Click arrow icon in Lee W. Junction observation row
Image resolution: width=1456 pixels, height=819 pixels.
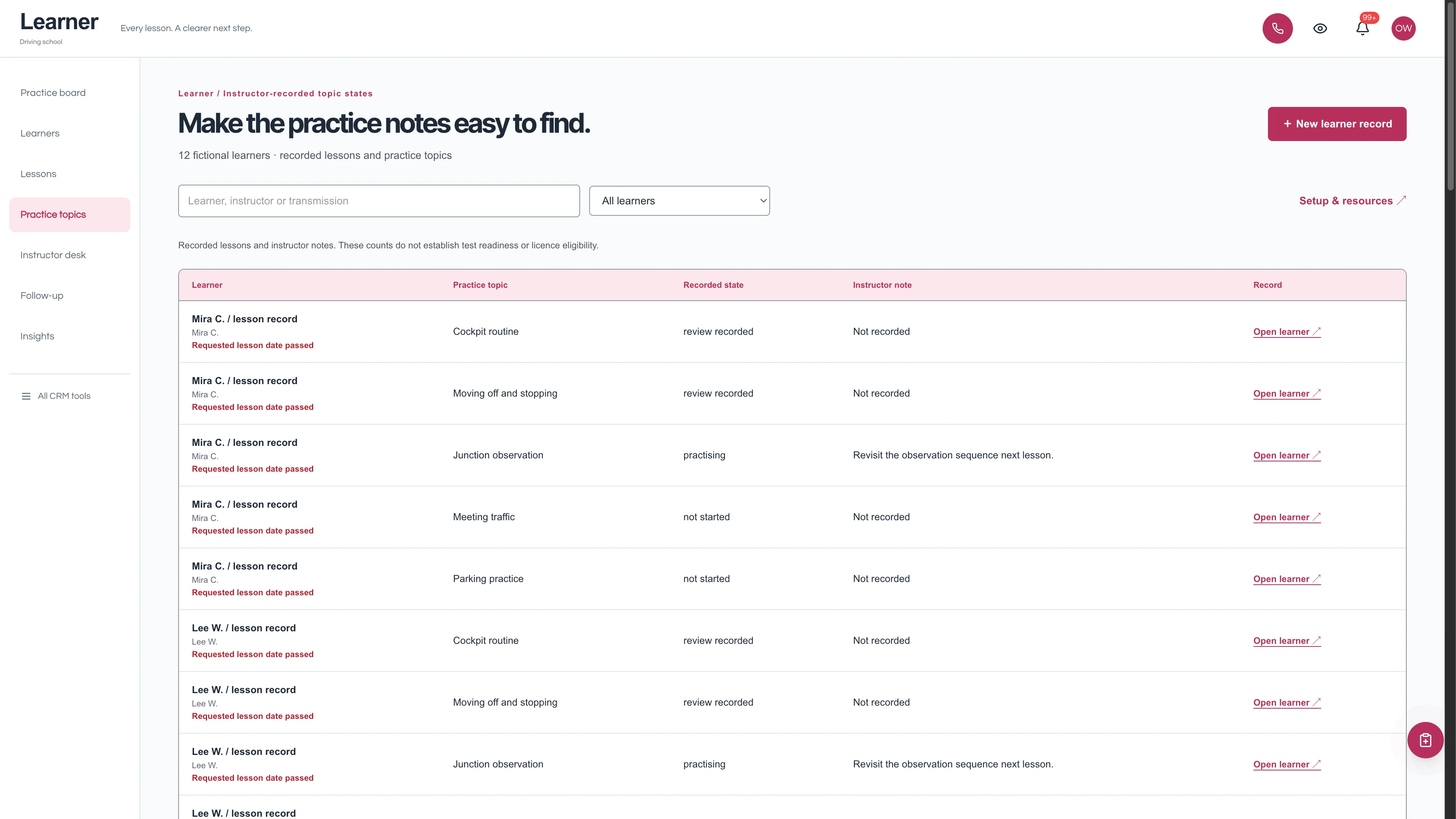pos(1316,764)
